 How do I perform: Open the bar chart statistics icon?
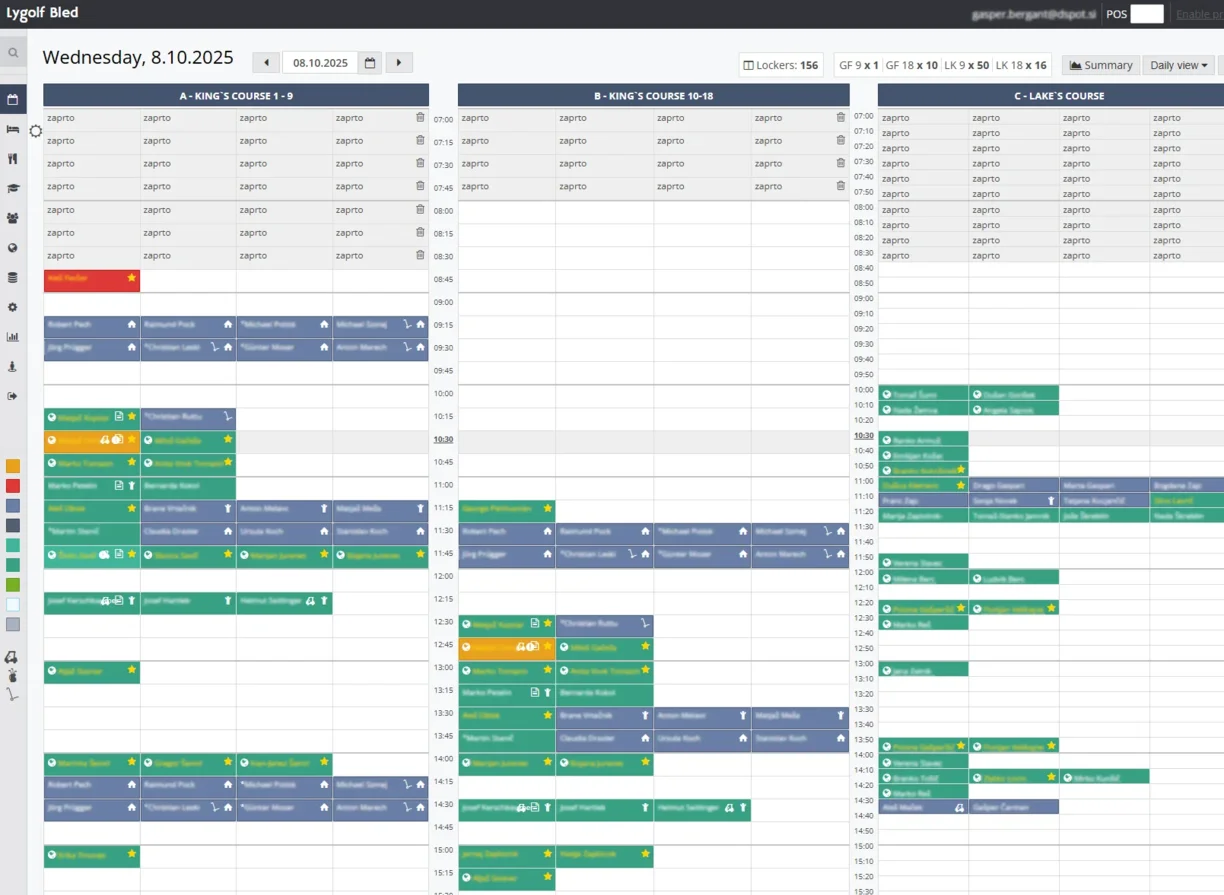tap(13, 337)
